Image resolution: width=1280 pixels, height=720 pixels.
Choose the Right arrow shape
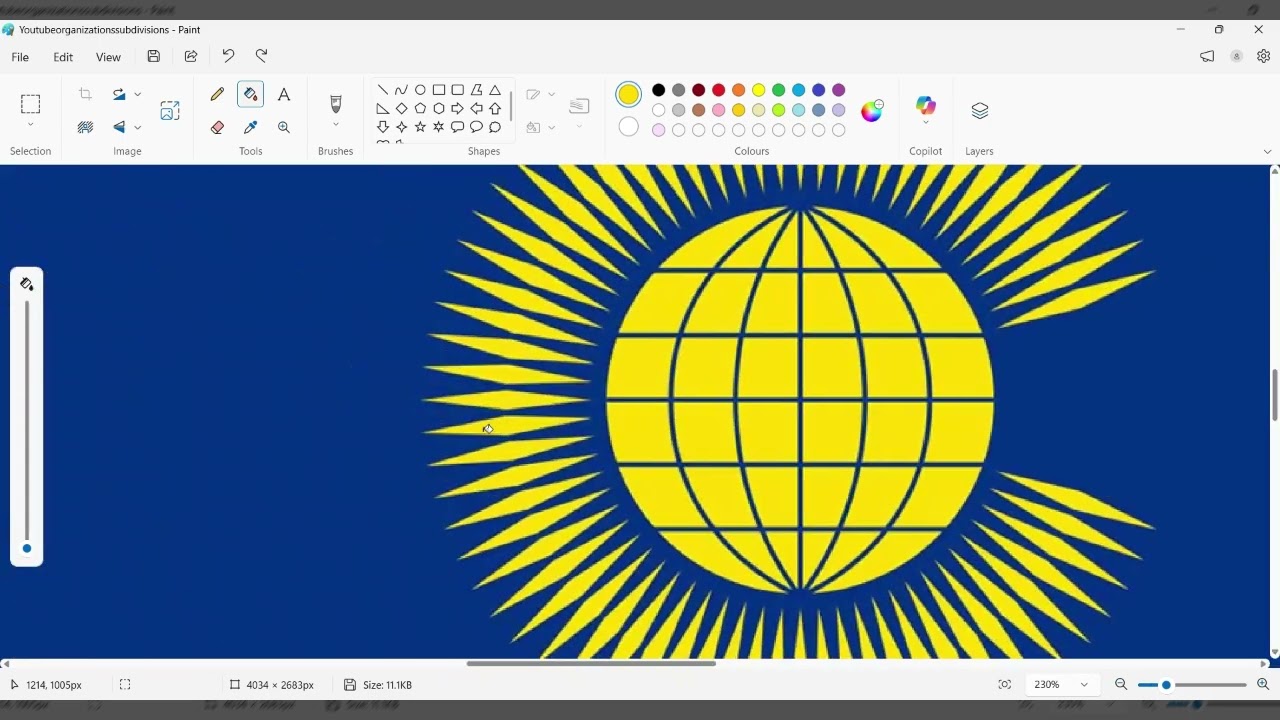457,108
